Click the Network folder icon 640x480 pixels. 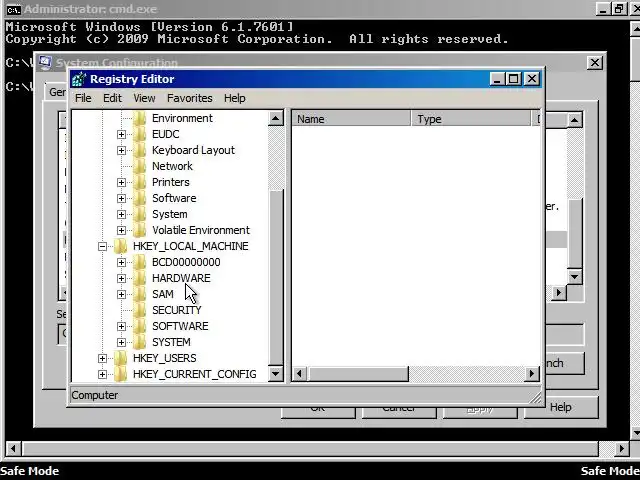(140, 166)
